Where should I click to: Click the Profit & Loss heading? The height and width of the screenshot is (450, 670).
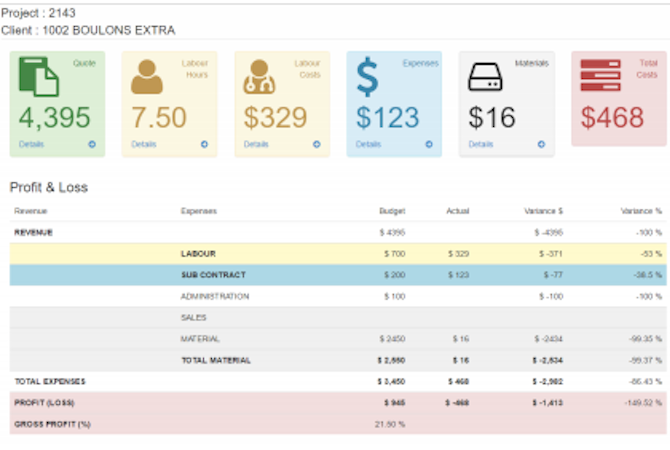49,187
